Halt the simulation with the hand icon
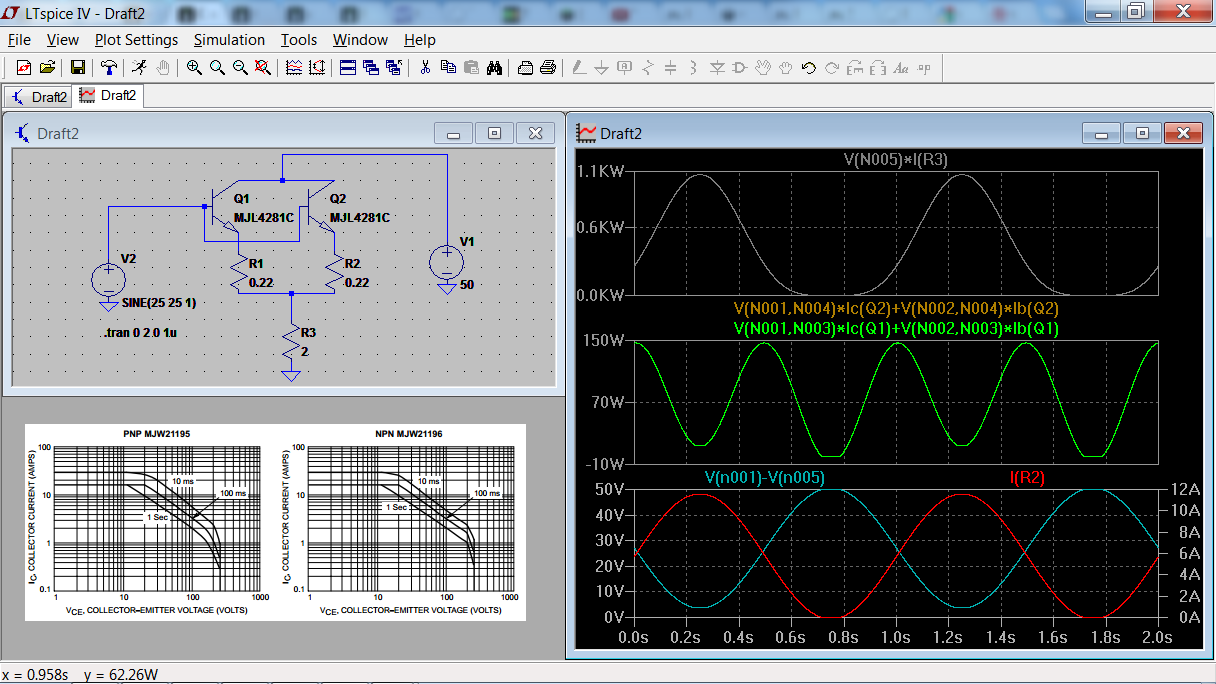The height and width of the screenshot is (684, 1216). (162, 68)
